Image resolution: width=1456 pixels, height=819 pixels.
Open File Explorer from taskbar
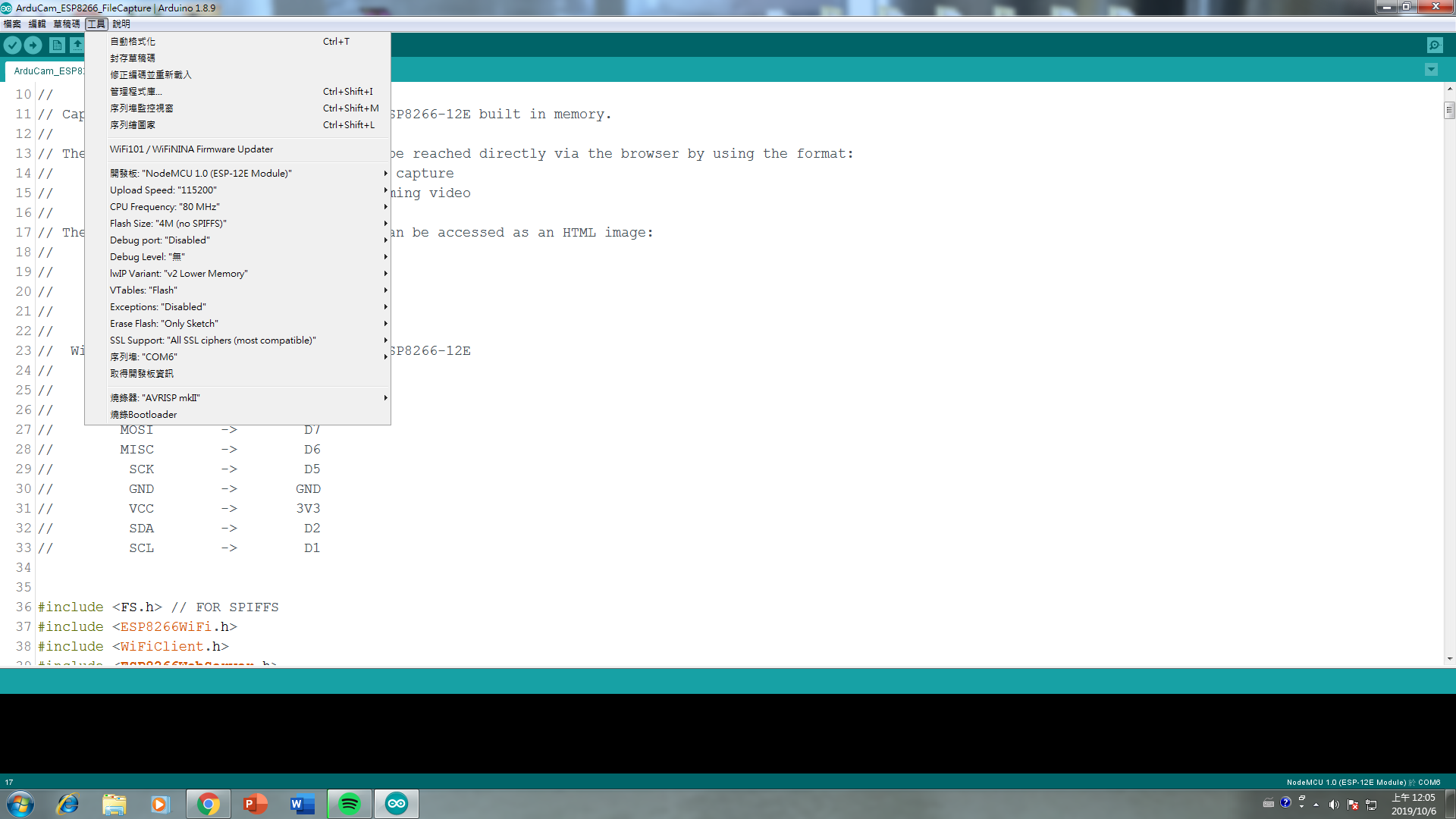pos(115,804)
